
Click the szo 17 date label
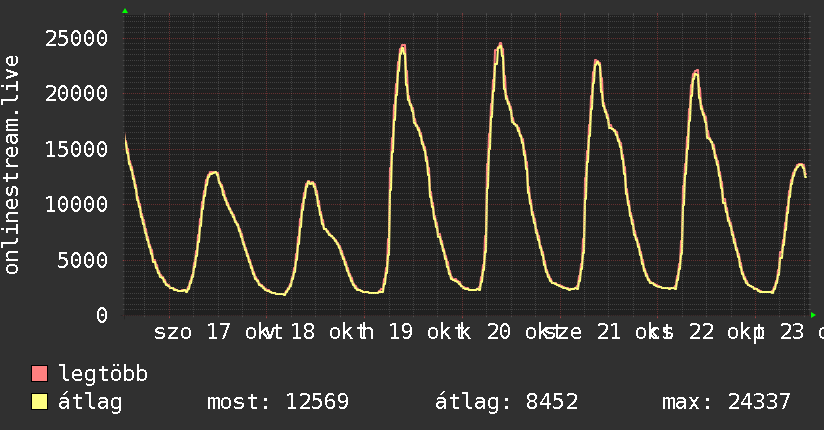pos(192,332)
